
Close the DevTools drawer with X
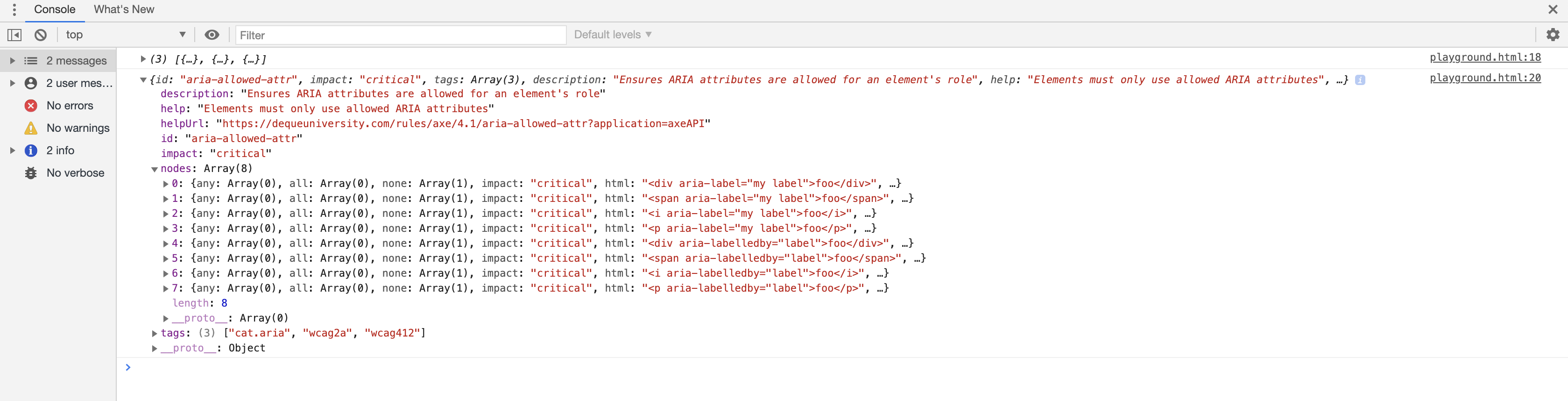pyautogui.click(x=1553, y=10)
